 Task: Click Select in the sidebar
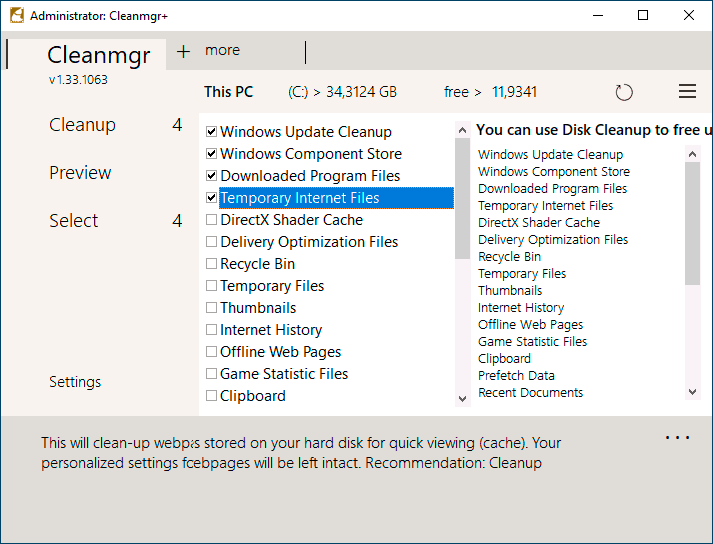[x=73, y=221]
